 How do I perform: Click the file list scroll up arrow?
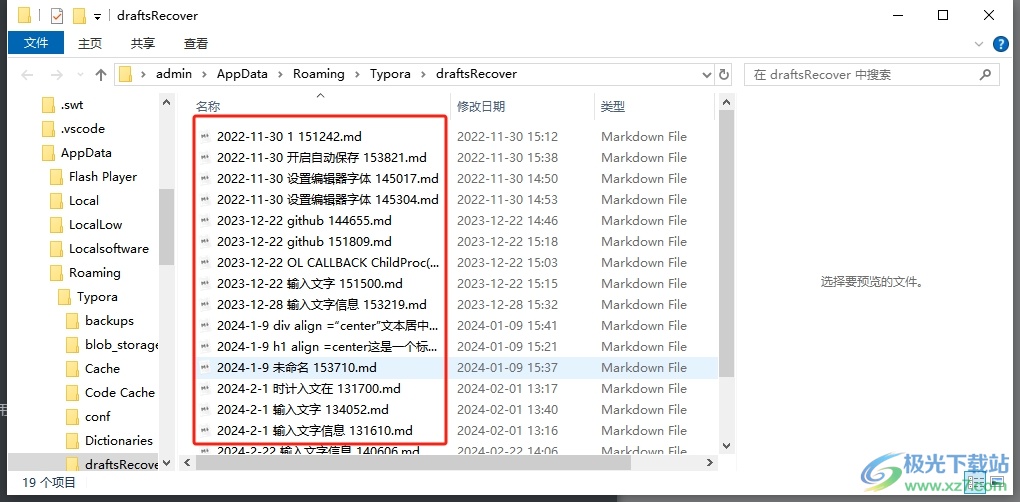click(726, 102)
